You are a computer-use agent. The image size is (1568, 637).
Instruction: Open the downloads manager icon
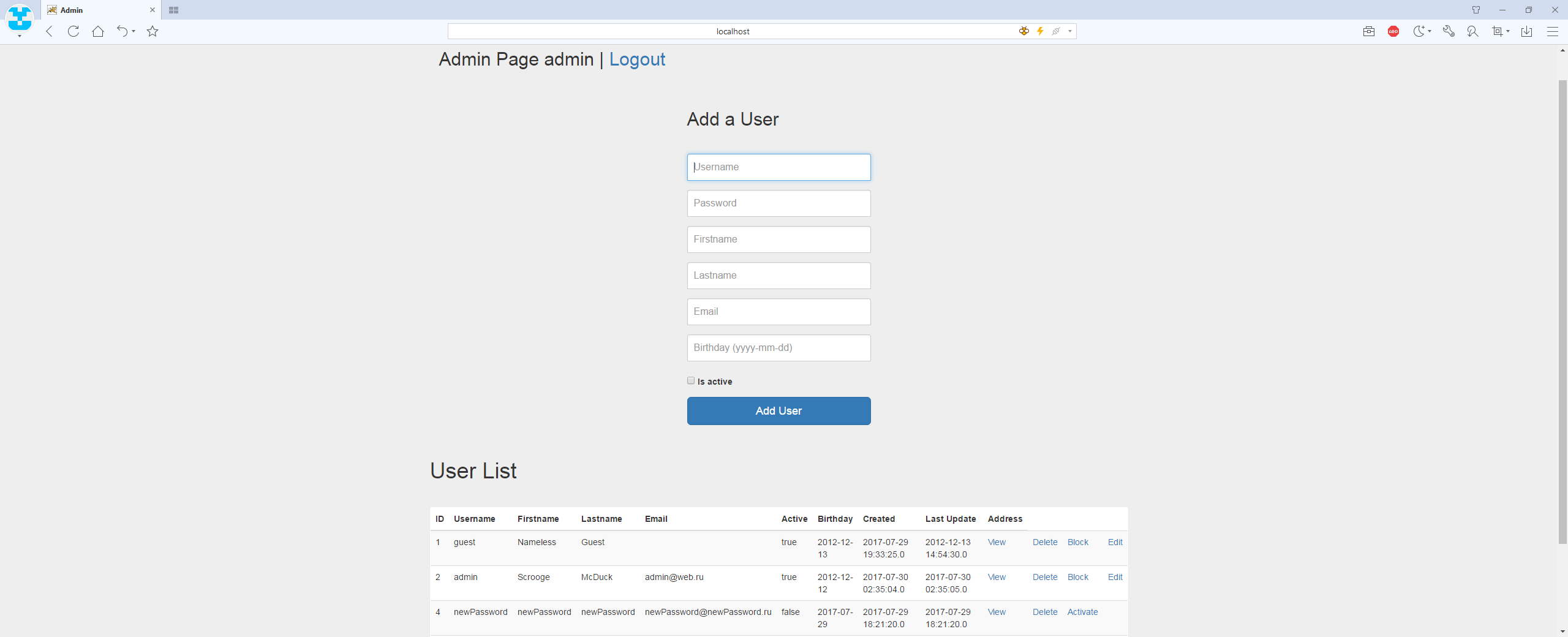pyautogui.click(x=1527, y=31)
